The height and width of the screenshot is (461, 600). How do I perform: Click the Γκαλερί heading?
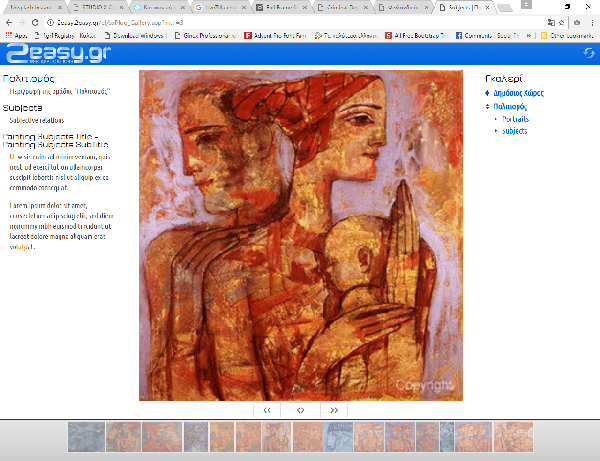pos(504,78)
